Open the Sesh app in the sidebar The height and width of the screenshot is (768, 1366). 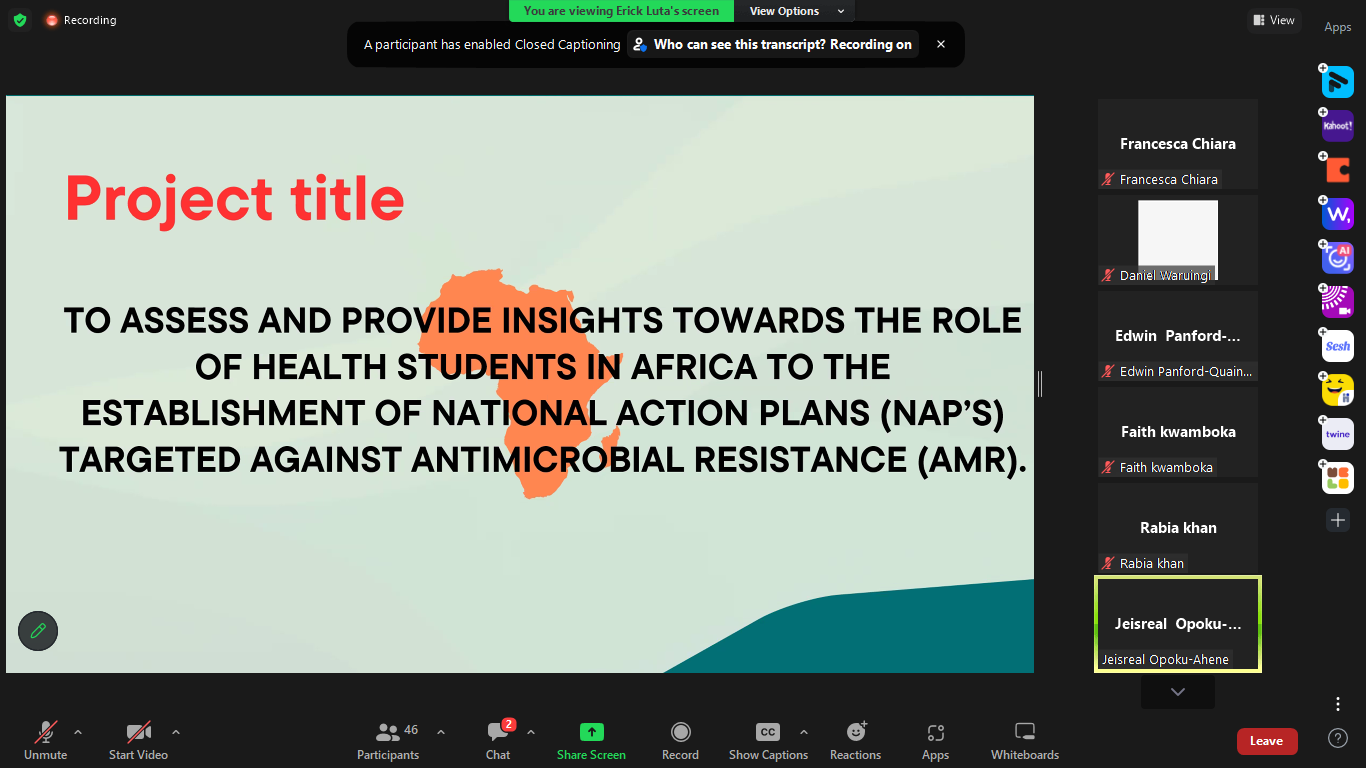click(x=1337, y=345)
